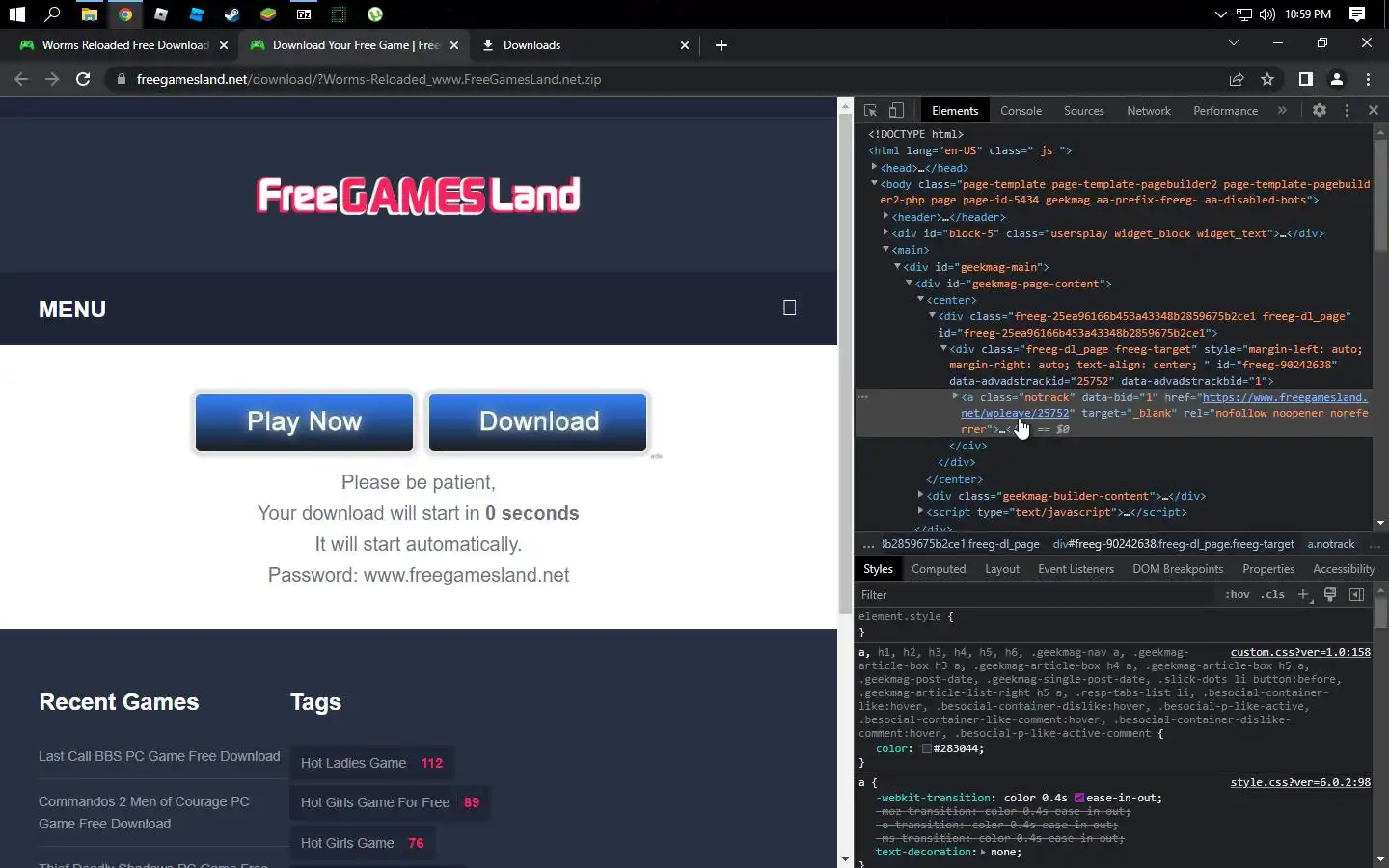The image size is (1389, 868).
Task: Open the Network tab
Action: click(x=1148, y=111)
